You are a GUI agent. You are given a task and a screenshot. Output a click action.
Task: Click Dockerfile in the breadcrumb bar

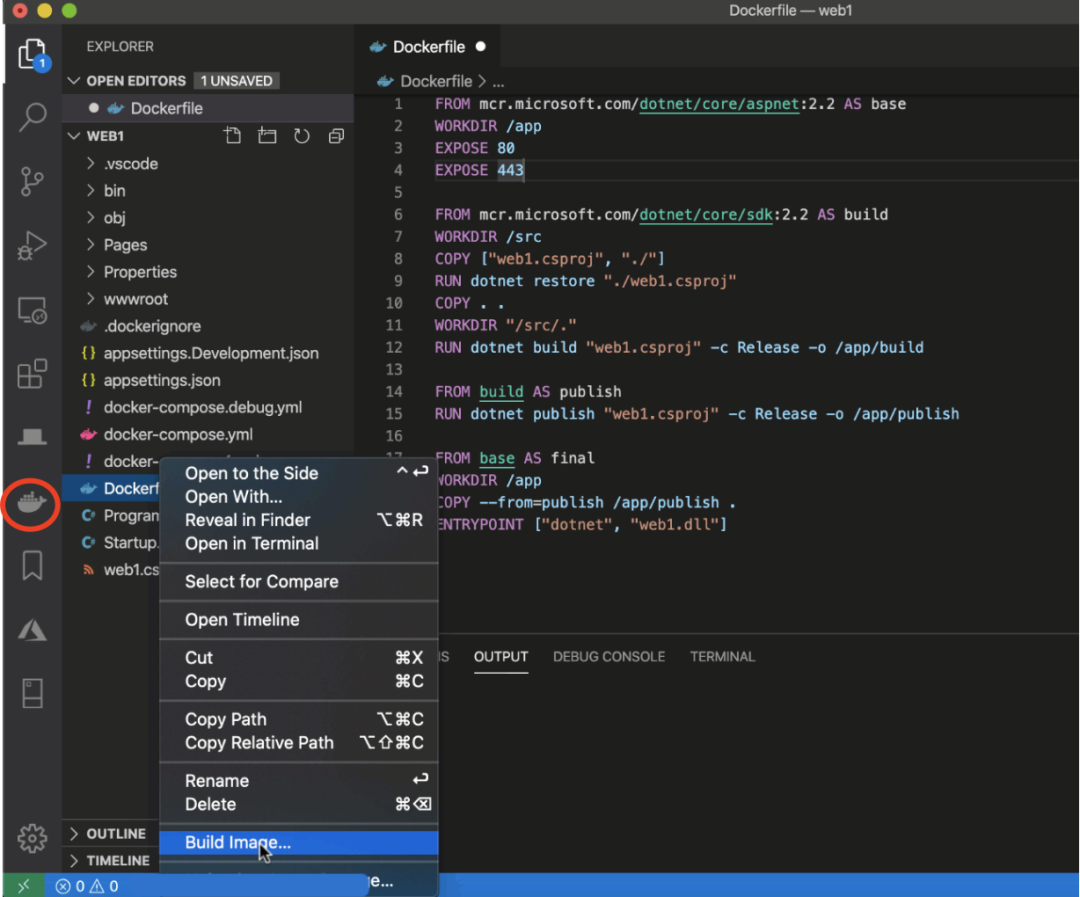435,81
